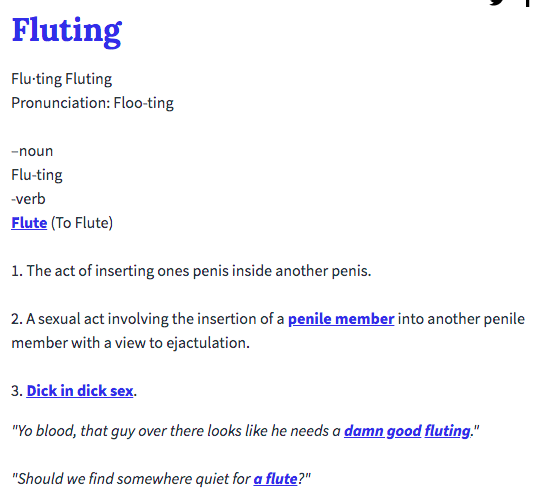The width and height of the screenshot is (535, 500).
Task: Click the -verb label text
Action: tap(28, 199)
